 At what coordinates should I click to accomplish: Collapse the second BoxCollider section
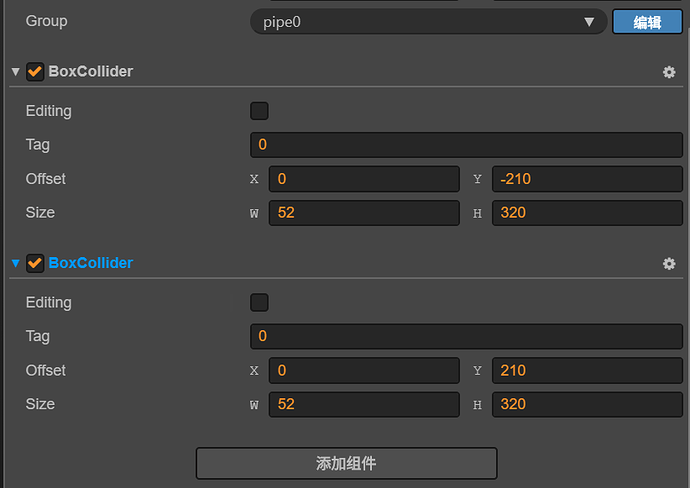(15, 263)
